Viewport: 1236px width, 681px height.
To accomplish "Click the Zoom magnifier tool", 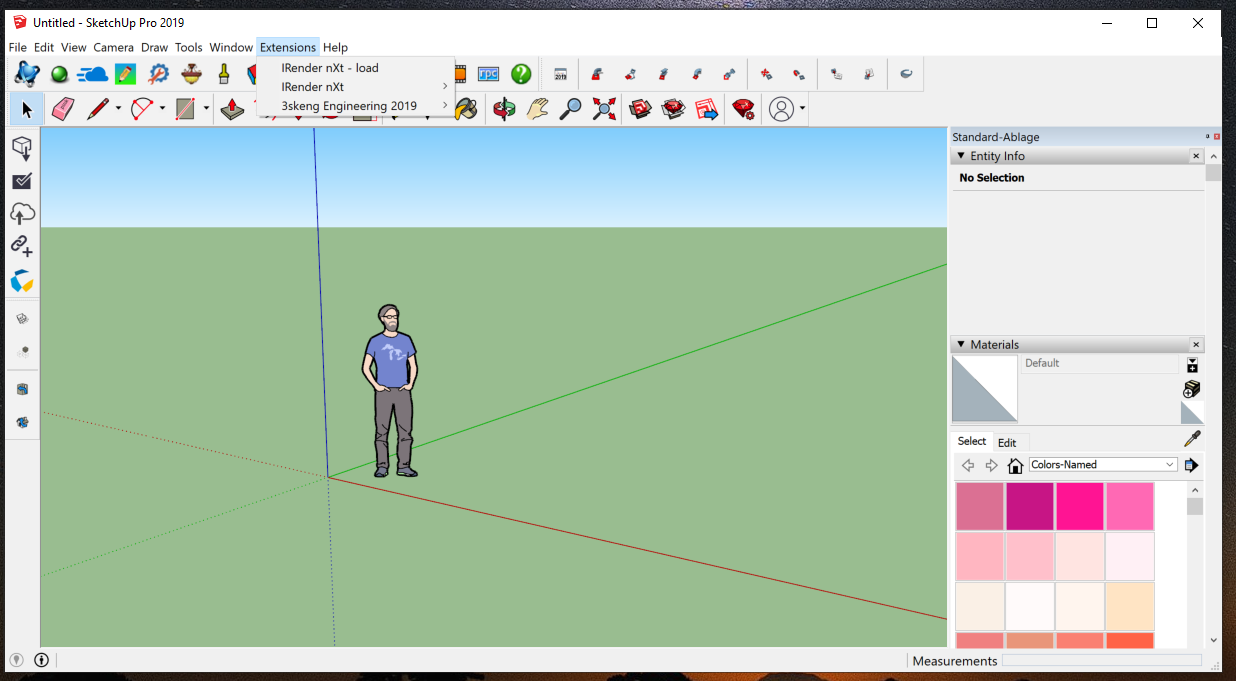I will click(570, 109).
